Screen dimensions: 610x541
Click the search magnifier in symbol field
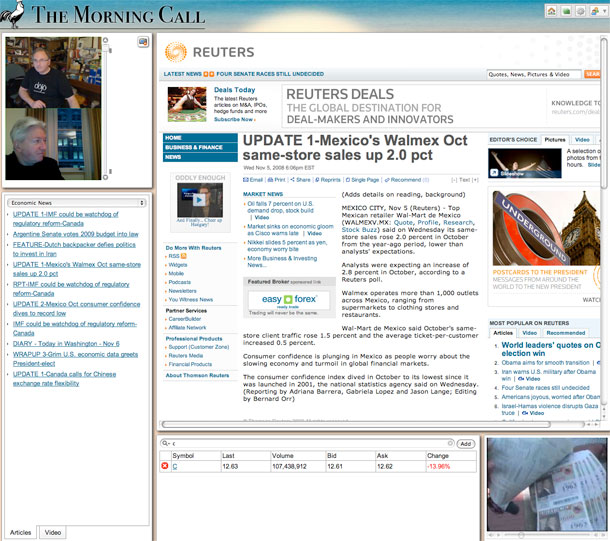[165, 443]
